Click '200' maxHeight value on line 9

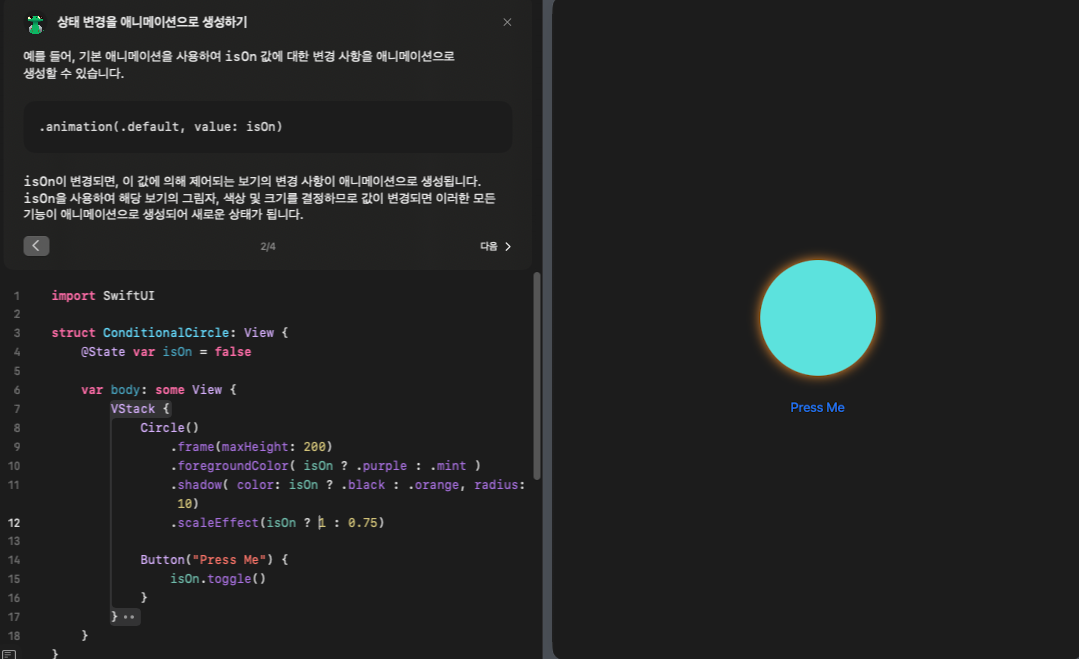click(x=314, y=447)
